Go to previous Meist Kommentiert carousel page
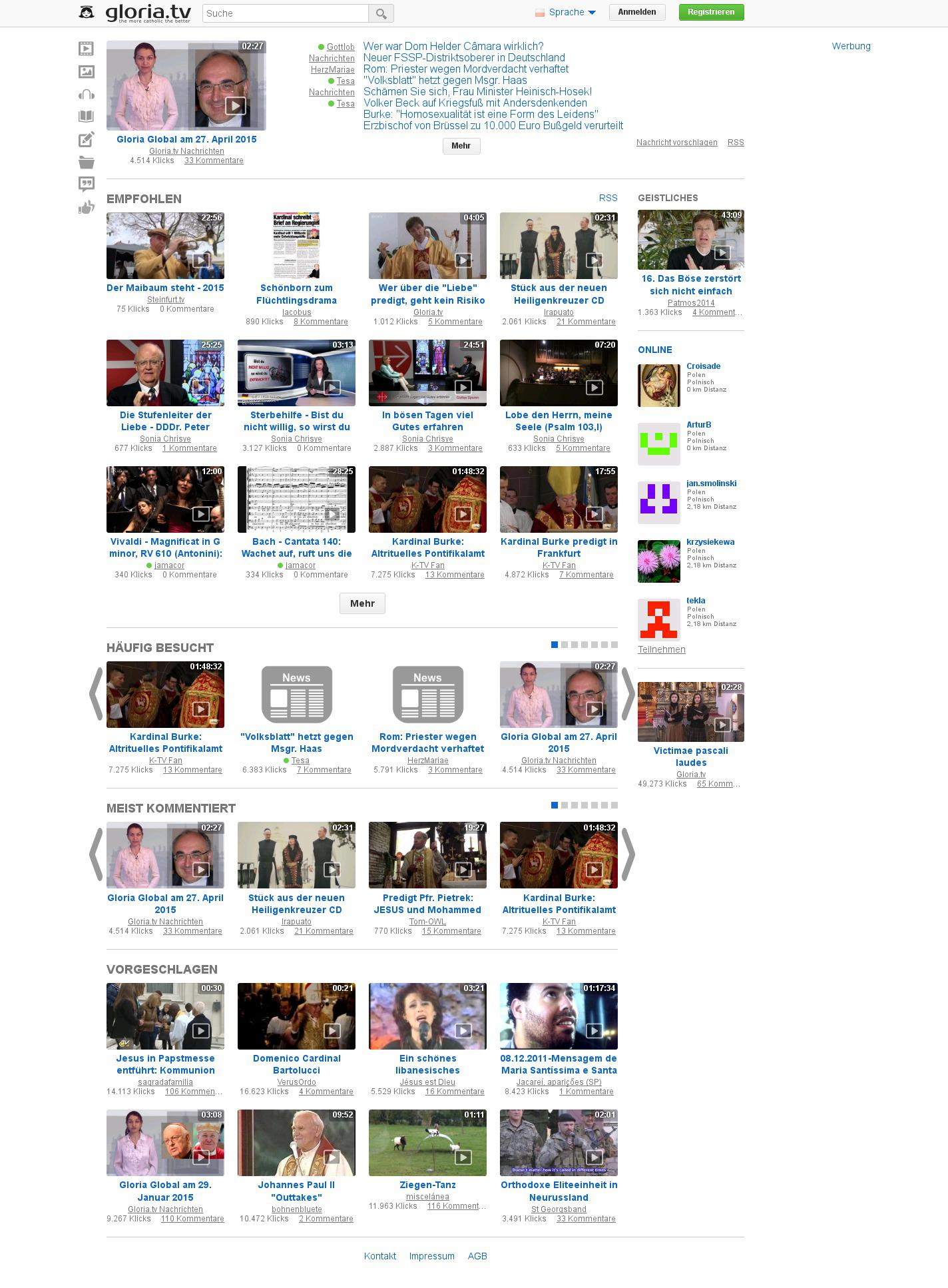Viewport: 948px width, 1288px height. [96, 854]
